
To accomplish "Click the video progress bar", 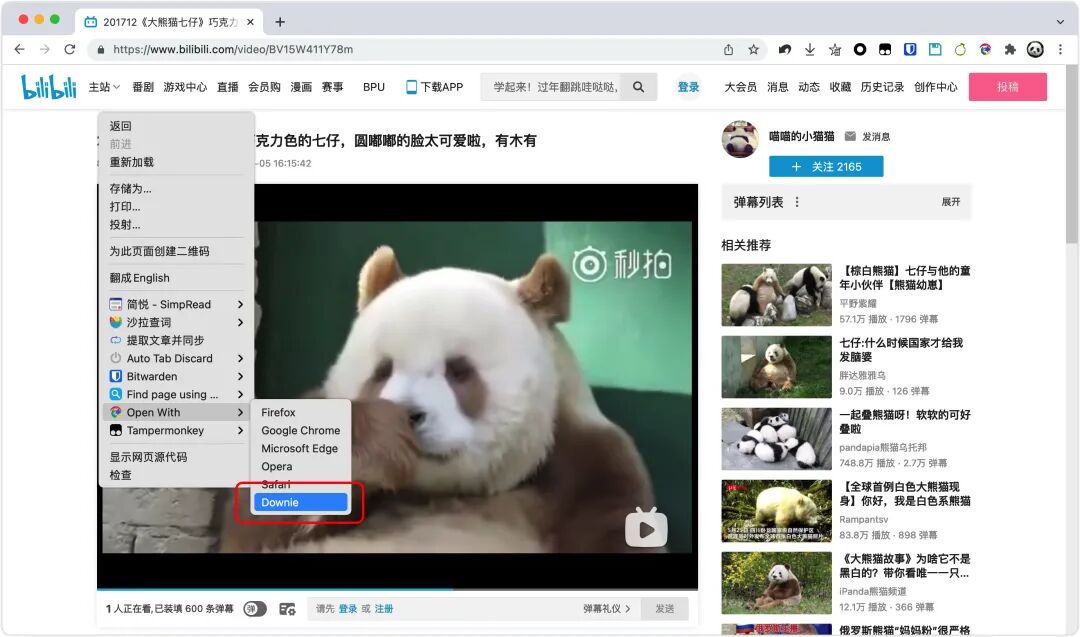I will tap(397, 589).
